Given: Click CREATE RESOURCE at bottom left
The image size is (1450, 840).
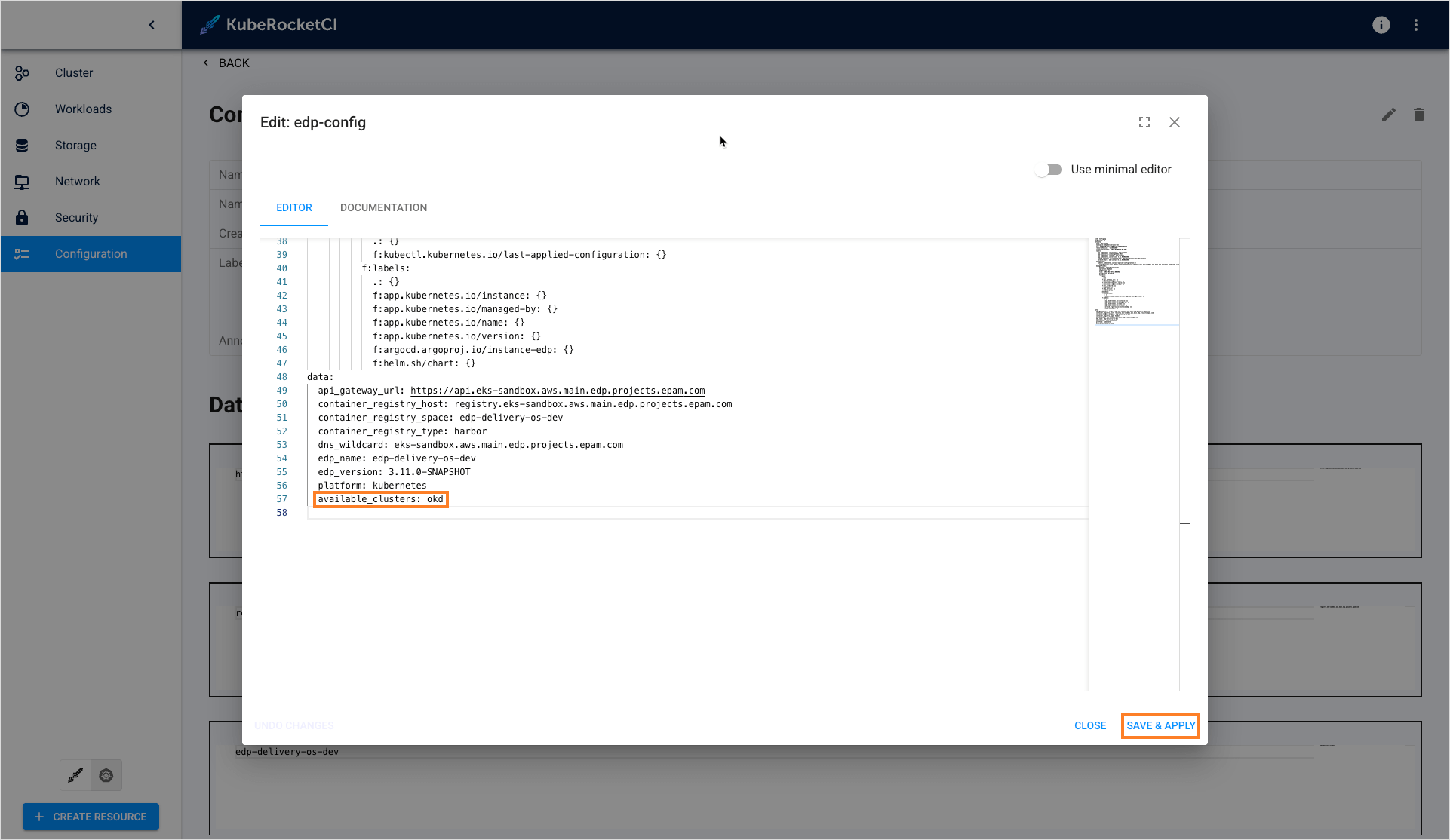Looking at the screenshot, I should pyautogui.click(x=91, y=817).
